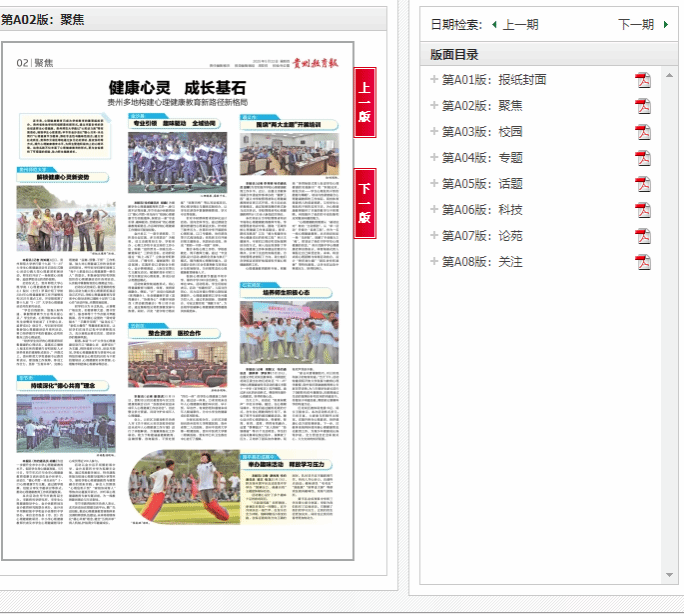Viewport: 684px width, 614px height.
Task: Open 第A06版：科技 page link
Action: coord(482,210)
